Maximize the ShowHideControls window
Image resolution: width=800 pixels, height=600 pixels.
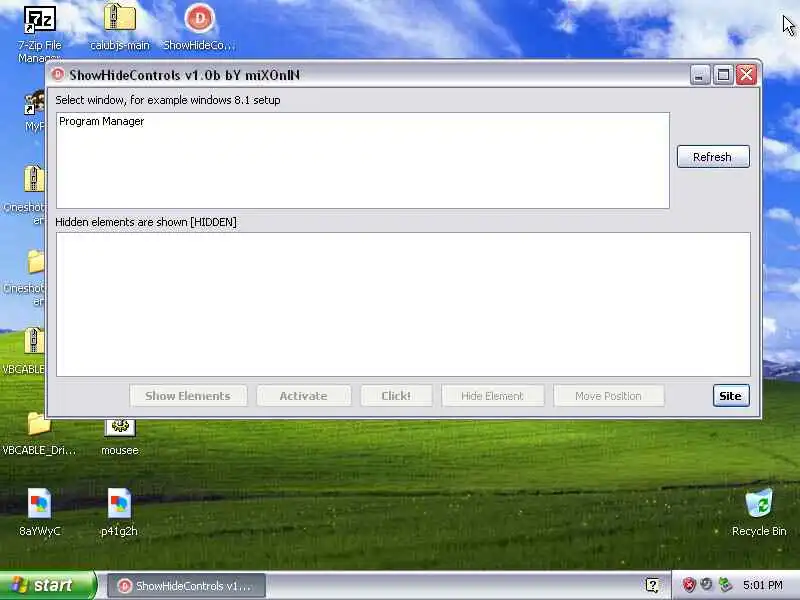click(723, 75)
